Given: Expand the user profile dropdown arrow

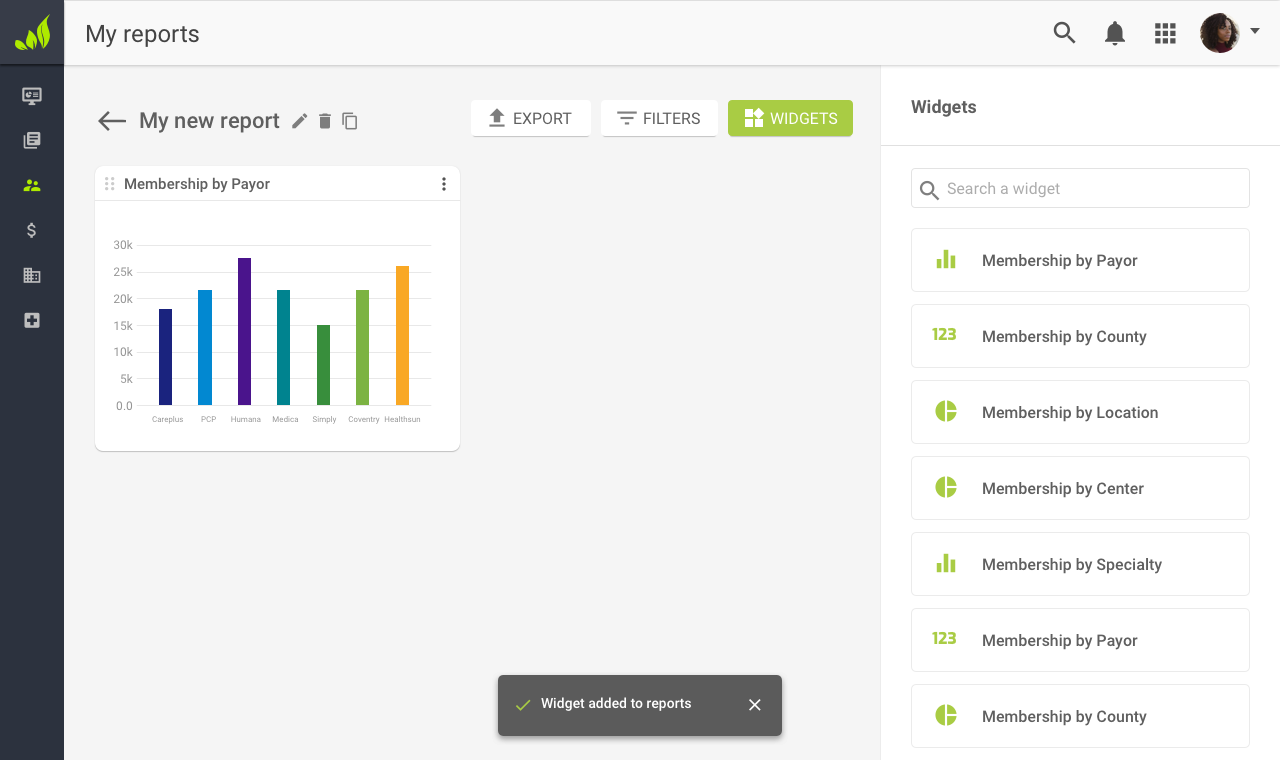Looking at the screenshot, I should tap(1255, 31).
